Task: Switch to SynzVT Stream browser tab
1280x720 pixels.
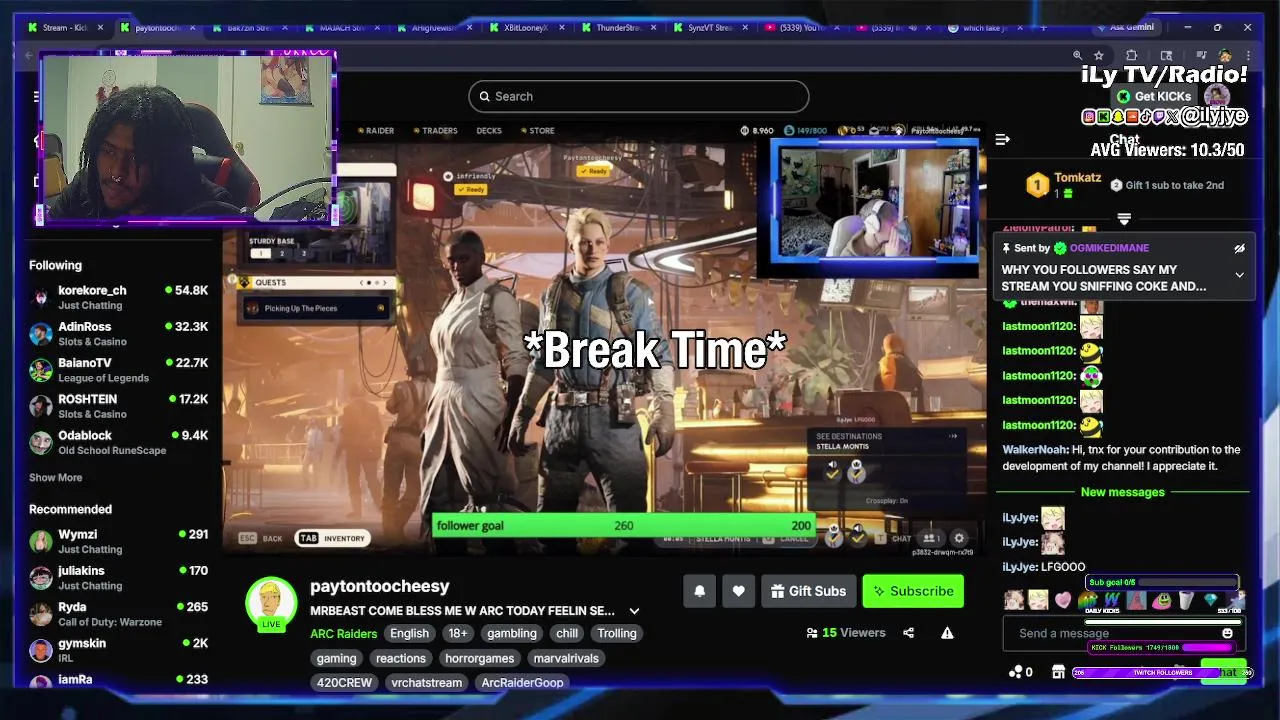Action: 713,28
